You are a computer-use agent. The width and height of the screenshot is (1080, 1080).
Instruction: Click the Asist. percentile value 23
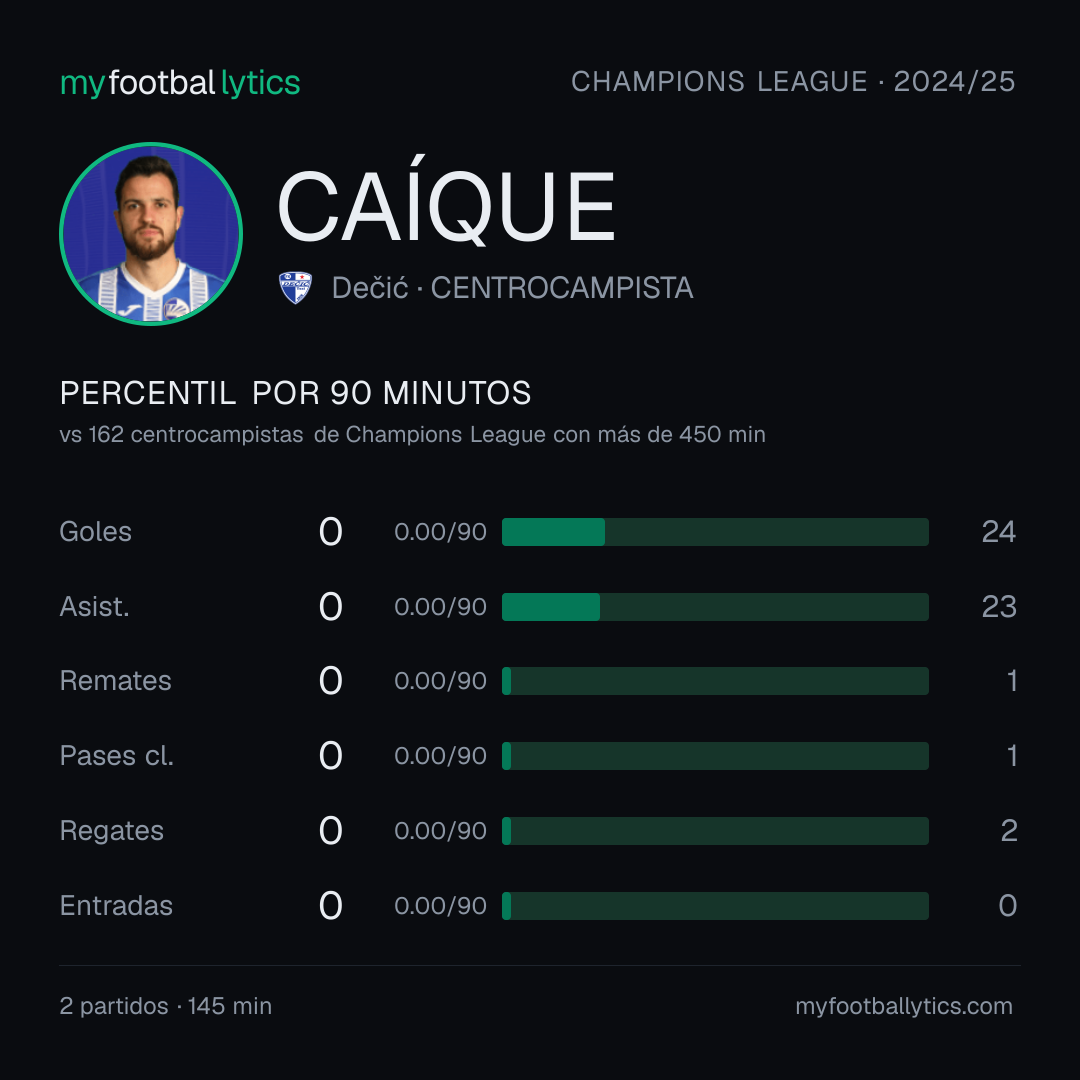click(x=999, y=607)
